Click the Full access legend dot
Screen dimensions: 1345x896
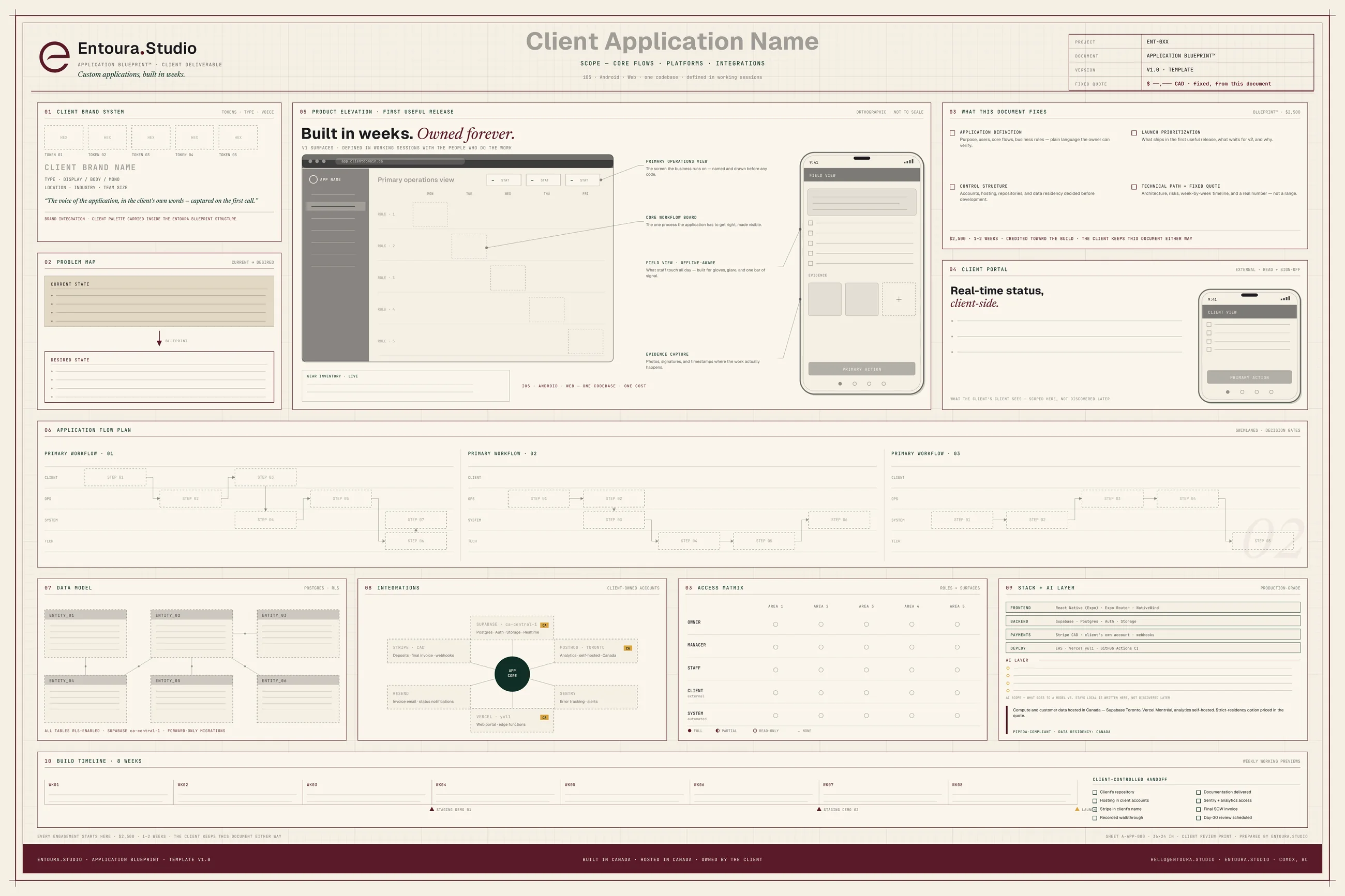coord(690,731)
